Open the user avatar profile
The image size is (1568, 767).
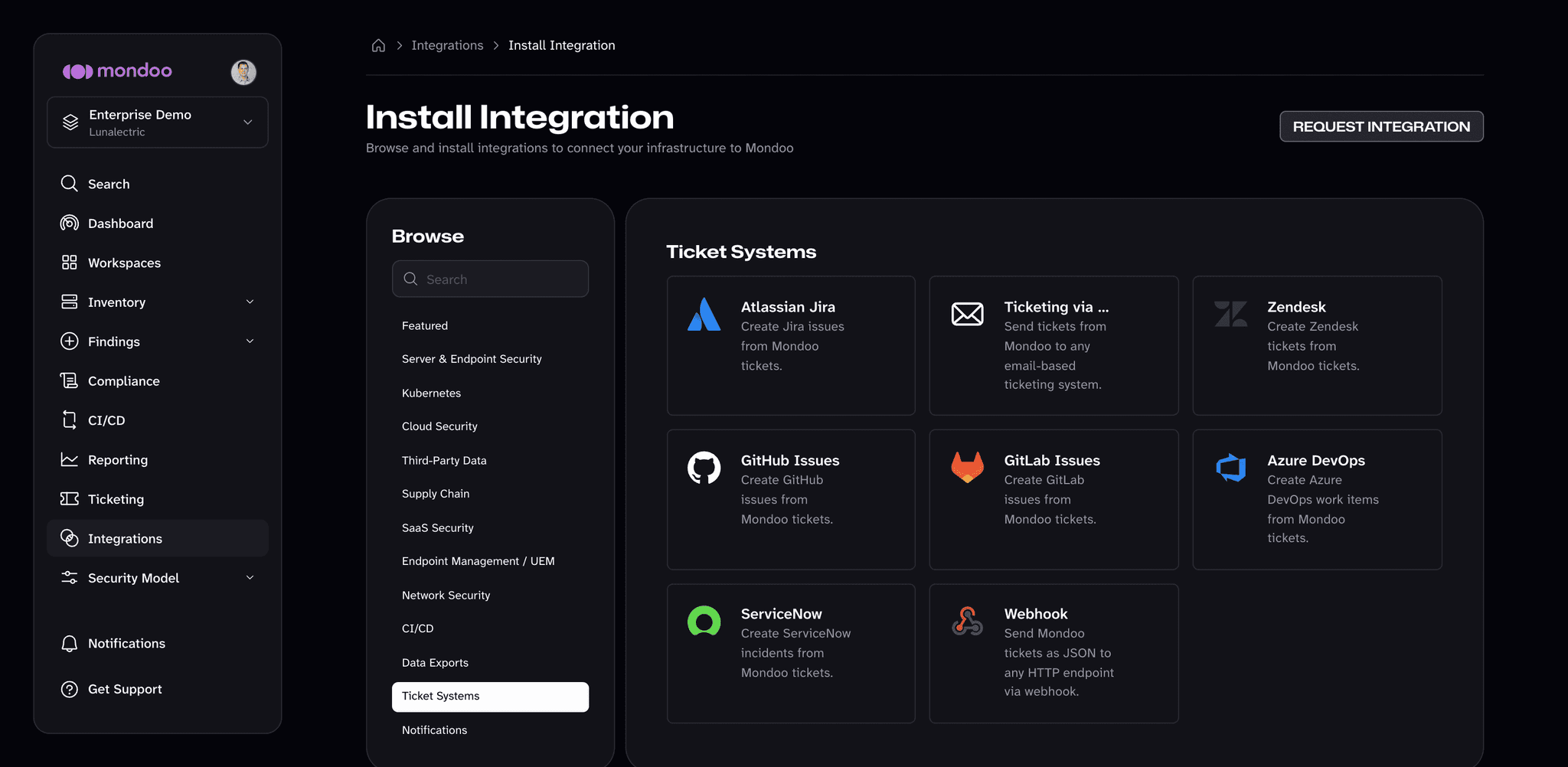tap(243, 72)
